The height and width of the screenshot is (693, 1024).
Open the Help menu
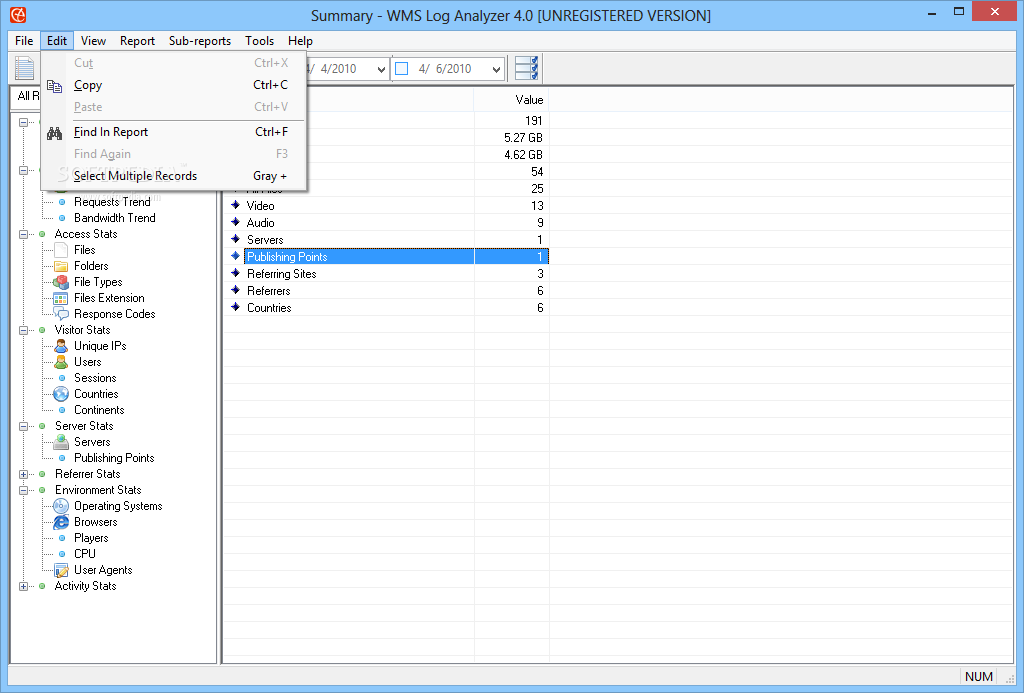coord(300,40)
